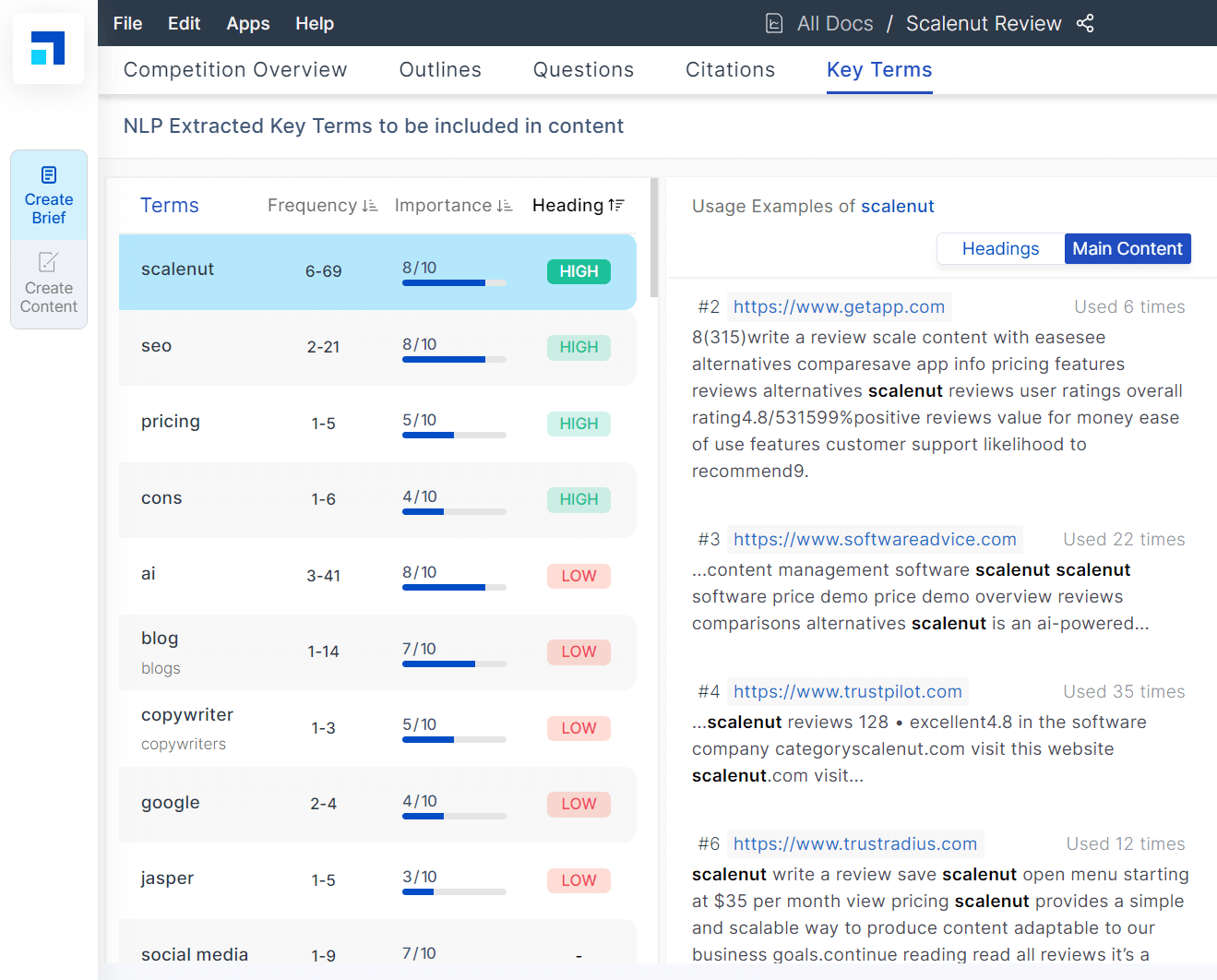Screen dimensions: 1217x980
Task: Open the trustpilot.com link
Action: 847,691
